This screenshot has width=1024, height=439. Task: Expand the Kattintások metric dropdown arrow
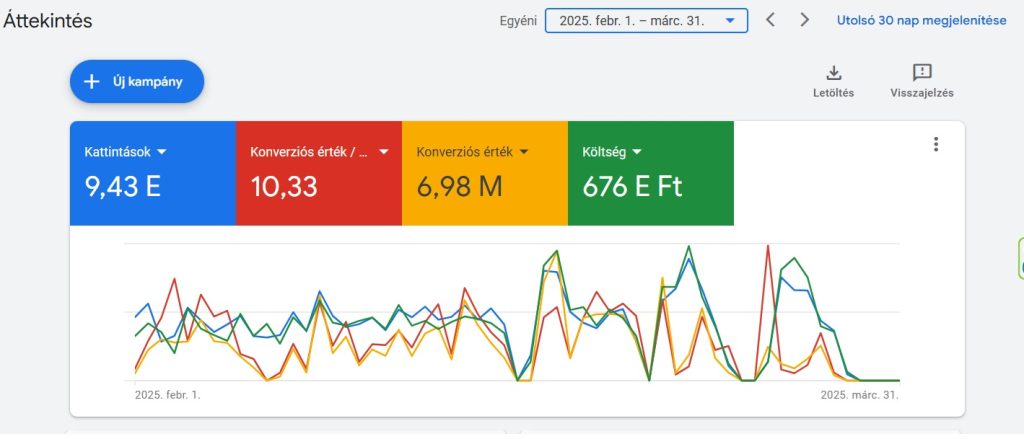162,152
